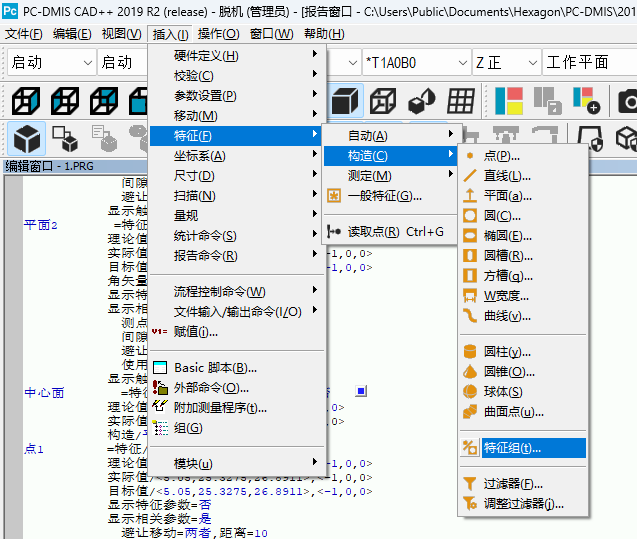This screenshot has height=539, width=637.
Task: Click the 工作平面 workplane field
Action: point(588,62)
